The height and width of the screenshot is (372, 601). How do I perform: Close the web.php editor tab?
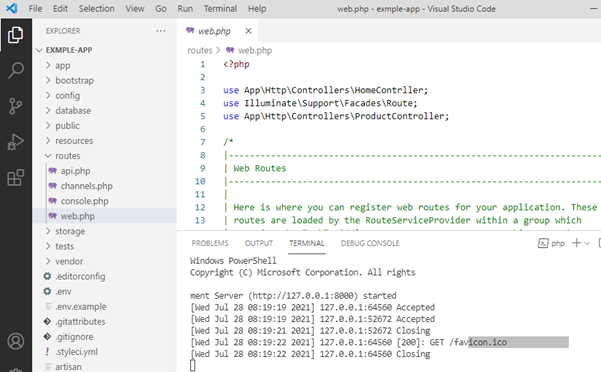pos(248,31)
